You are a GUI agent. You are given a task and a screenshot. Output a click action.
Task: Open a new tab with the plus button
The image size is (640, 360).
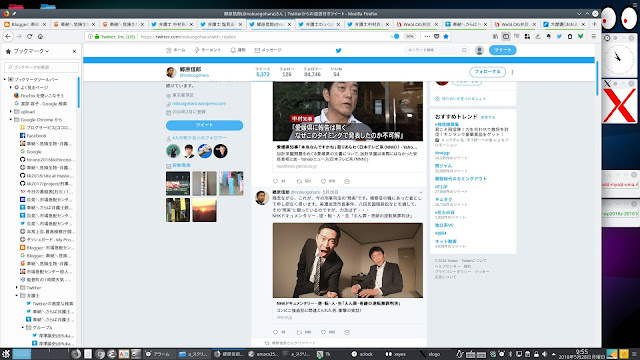pos(594,24)
